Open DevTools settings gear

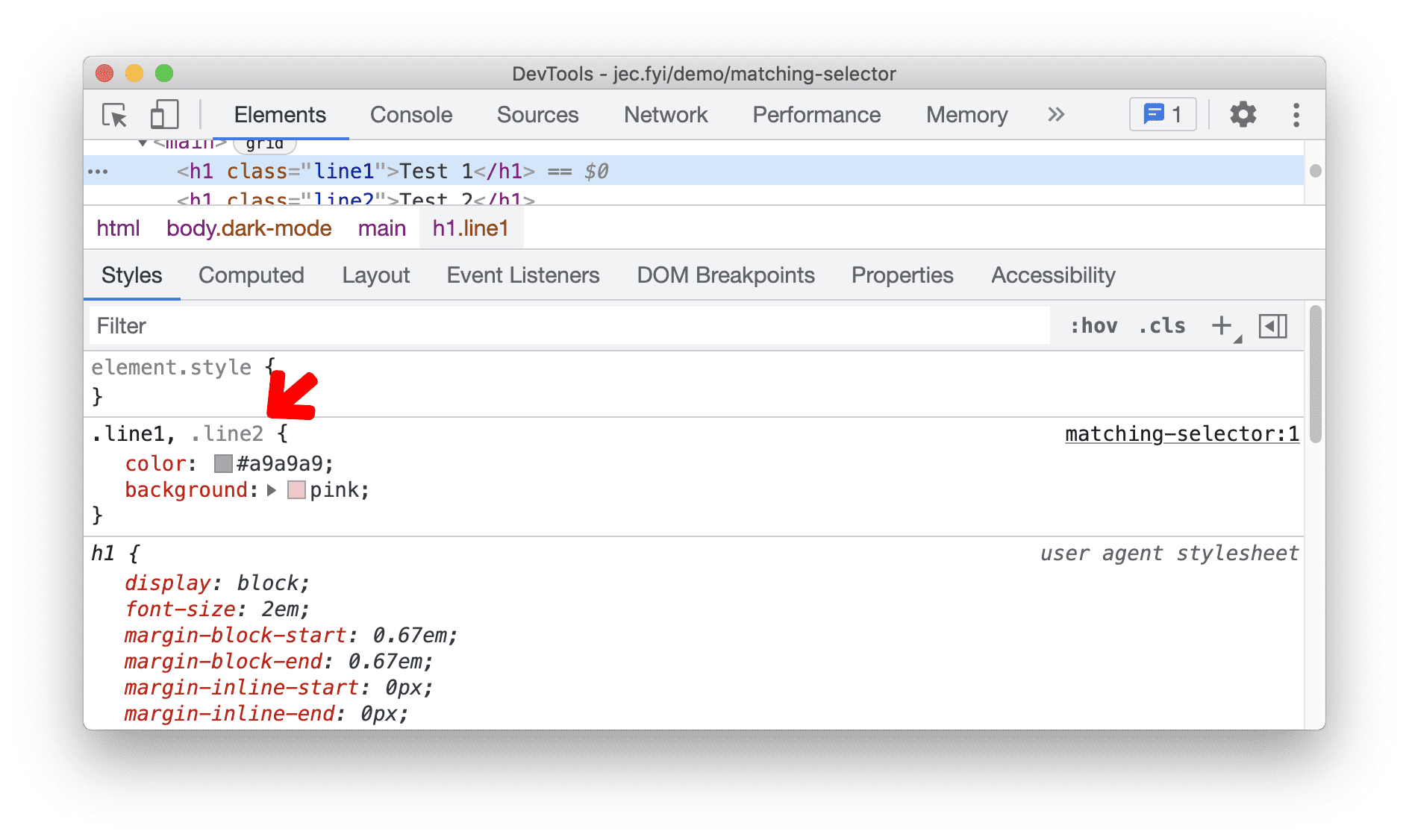(1242, 114)
